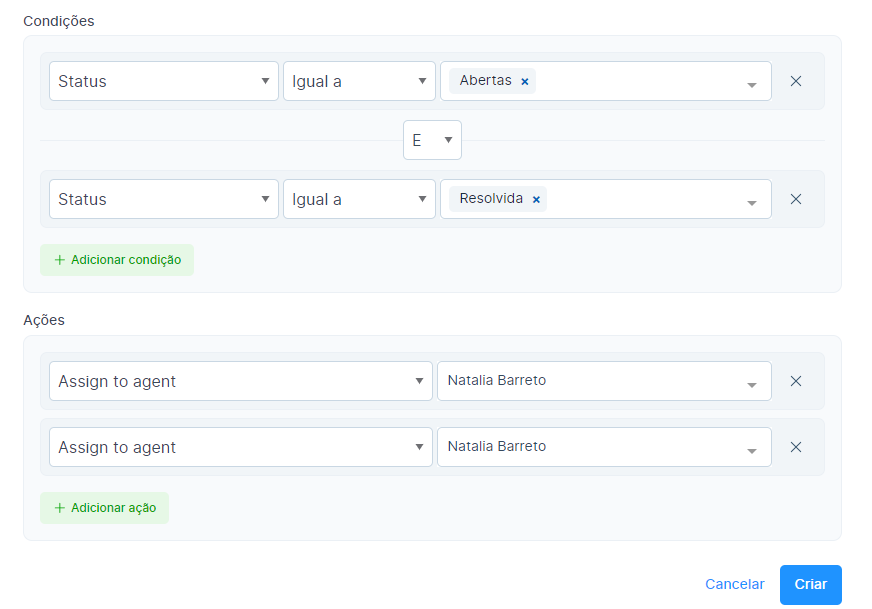Delete the first Status condition row
This screenshot has width=872, height=609.
click(x=796, y=81)
